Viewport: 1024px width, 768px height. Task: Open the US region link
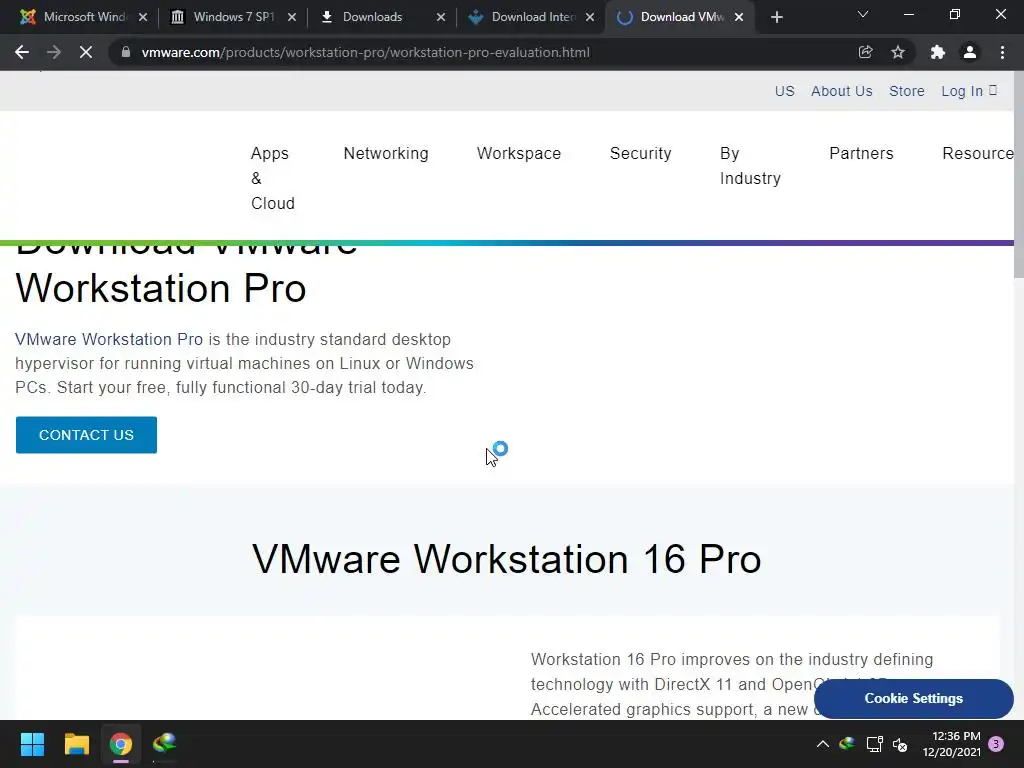tap(784, 91)
